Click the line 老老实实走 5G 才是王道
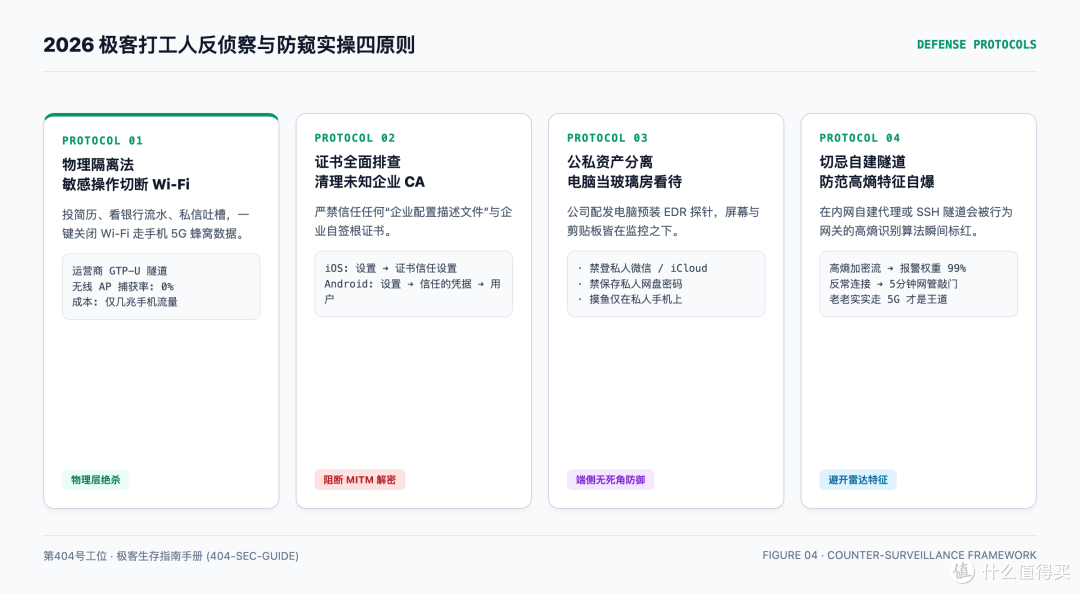1080x594 pixels. coord(889,299)
